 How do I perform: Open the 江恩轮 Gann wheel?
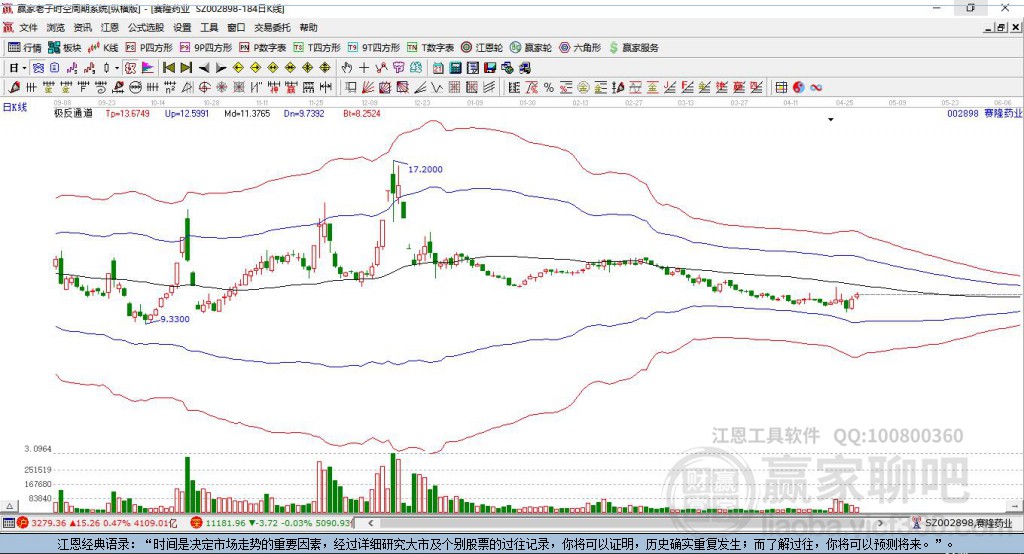point(482,48)
